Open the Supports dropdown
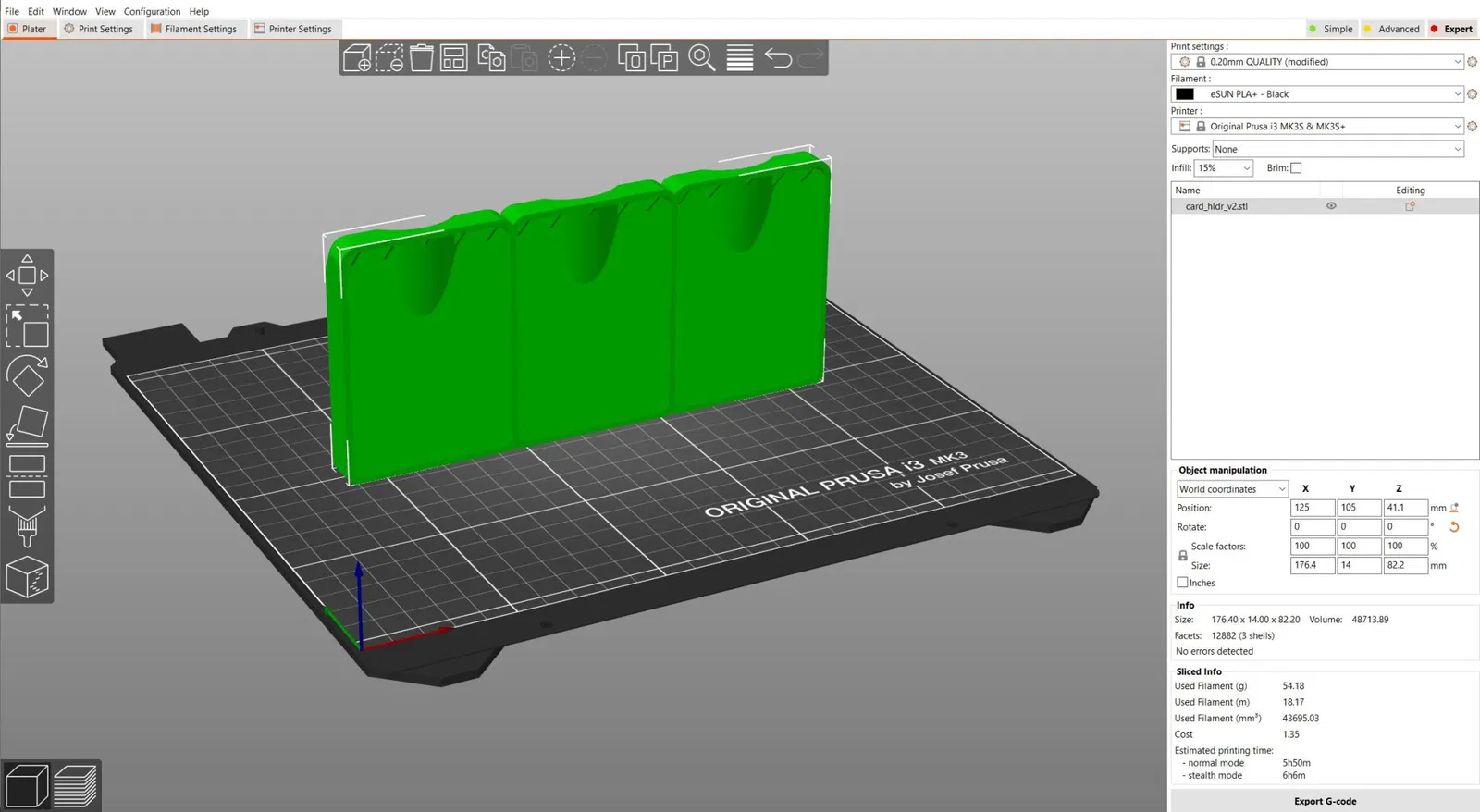 coord(1338,149)
